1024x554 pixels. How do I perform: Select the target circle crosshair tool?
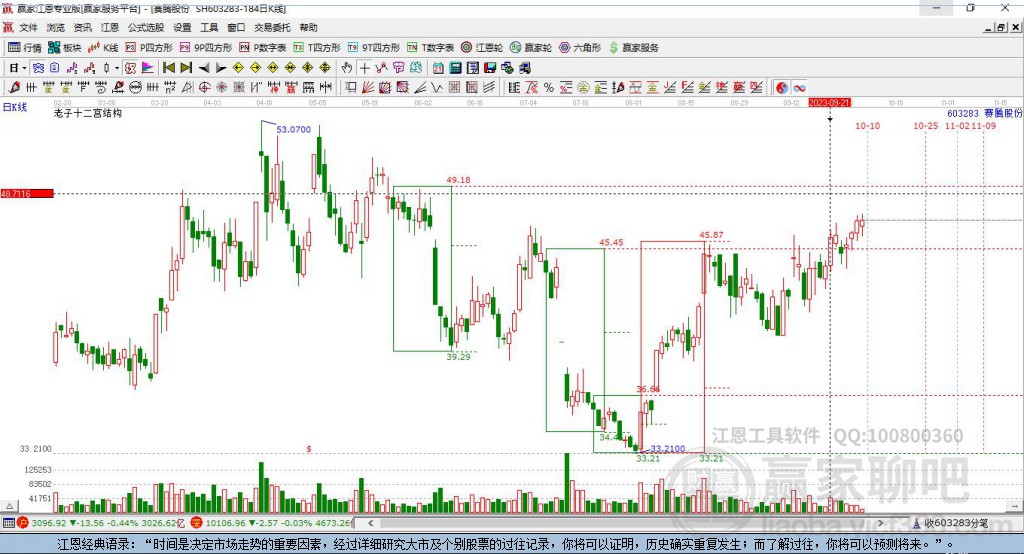click(x=204, y=88)
